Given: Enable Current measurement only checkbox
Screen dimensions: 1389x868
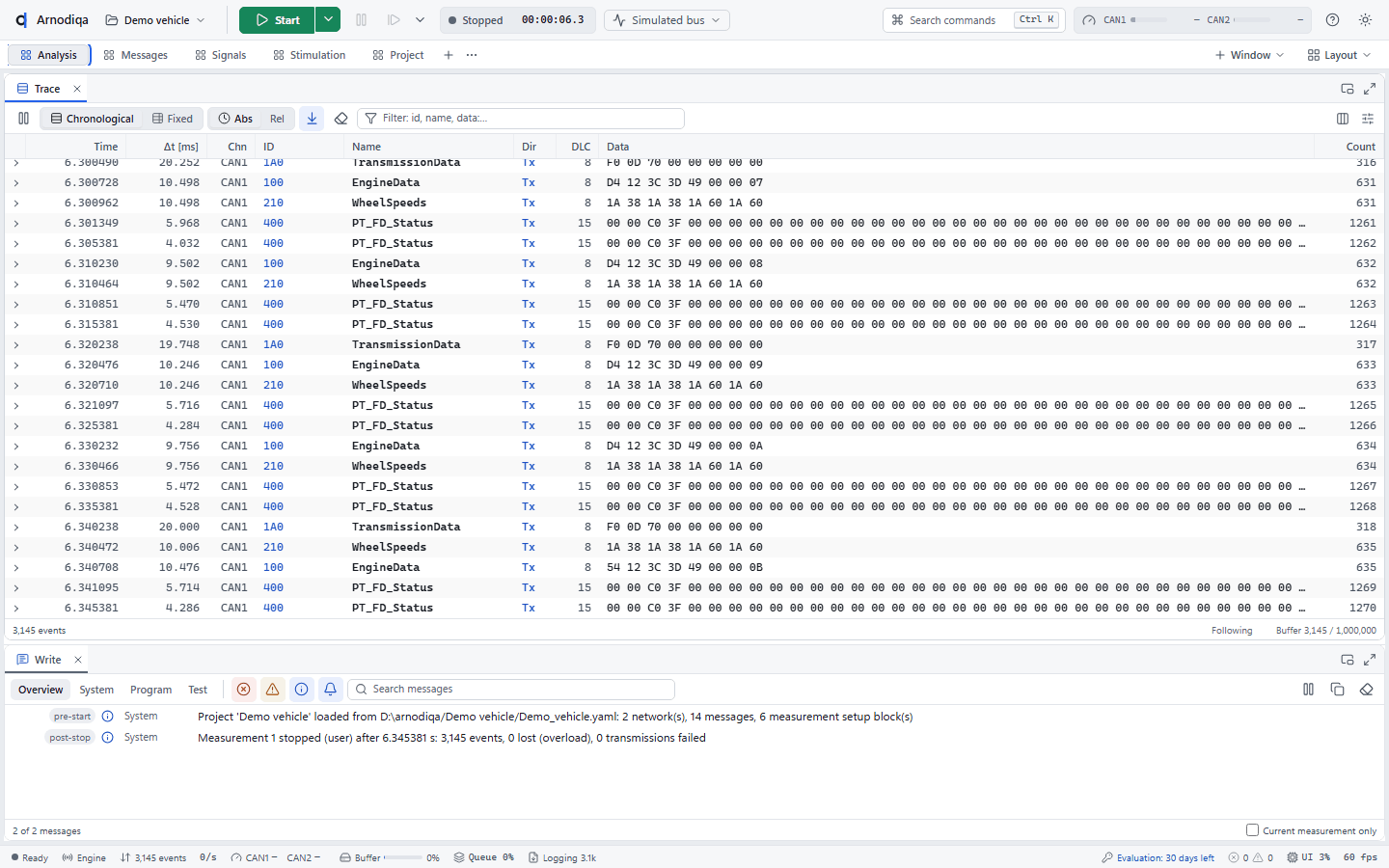Looking at the screenshot, I should pyautogui.click(x=1252, y=829).
